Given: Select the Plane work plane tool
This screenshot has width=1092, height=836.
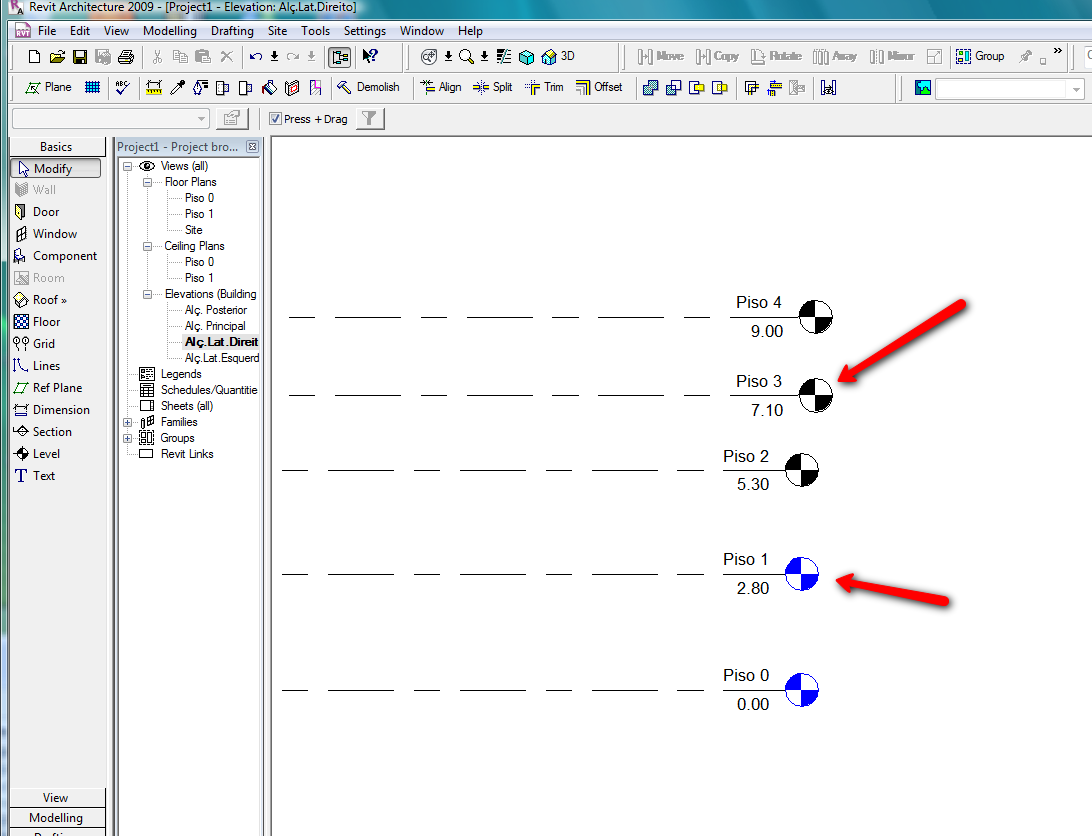Looking at the screenshot, I should click(x=48, y=87).
